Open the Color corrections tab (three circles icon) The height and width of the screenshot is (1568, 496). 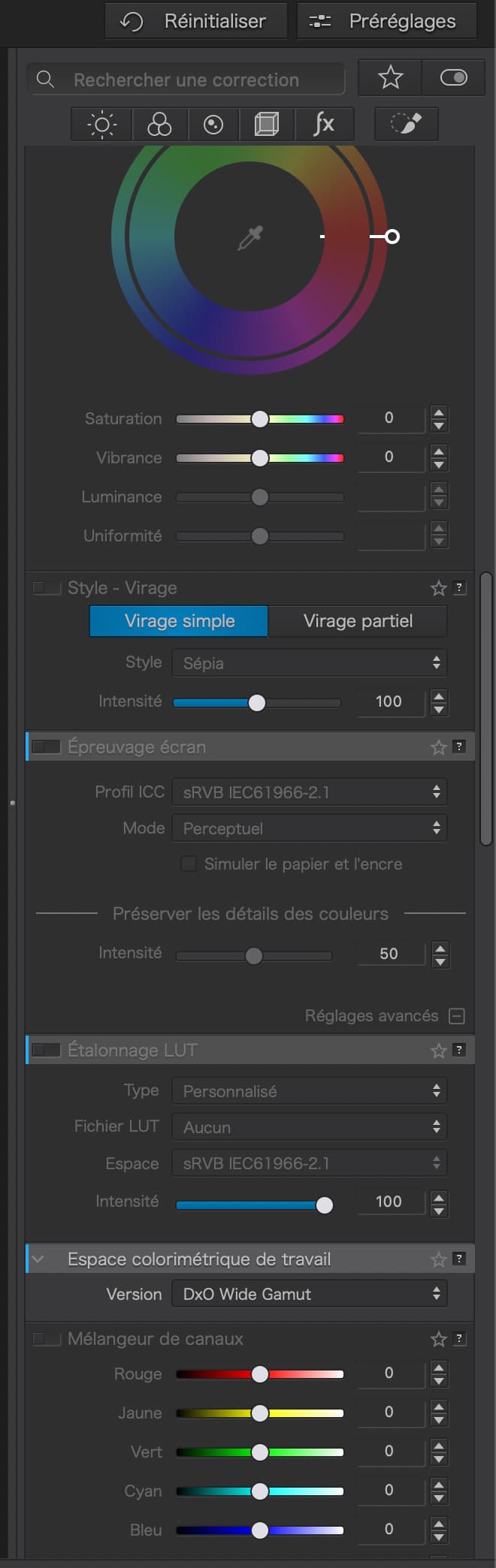159,124
